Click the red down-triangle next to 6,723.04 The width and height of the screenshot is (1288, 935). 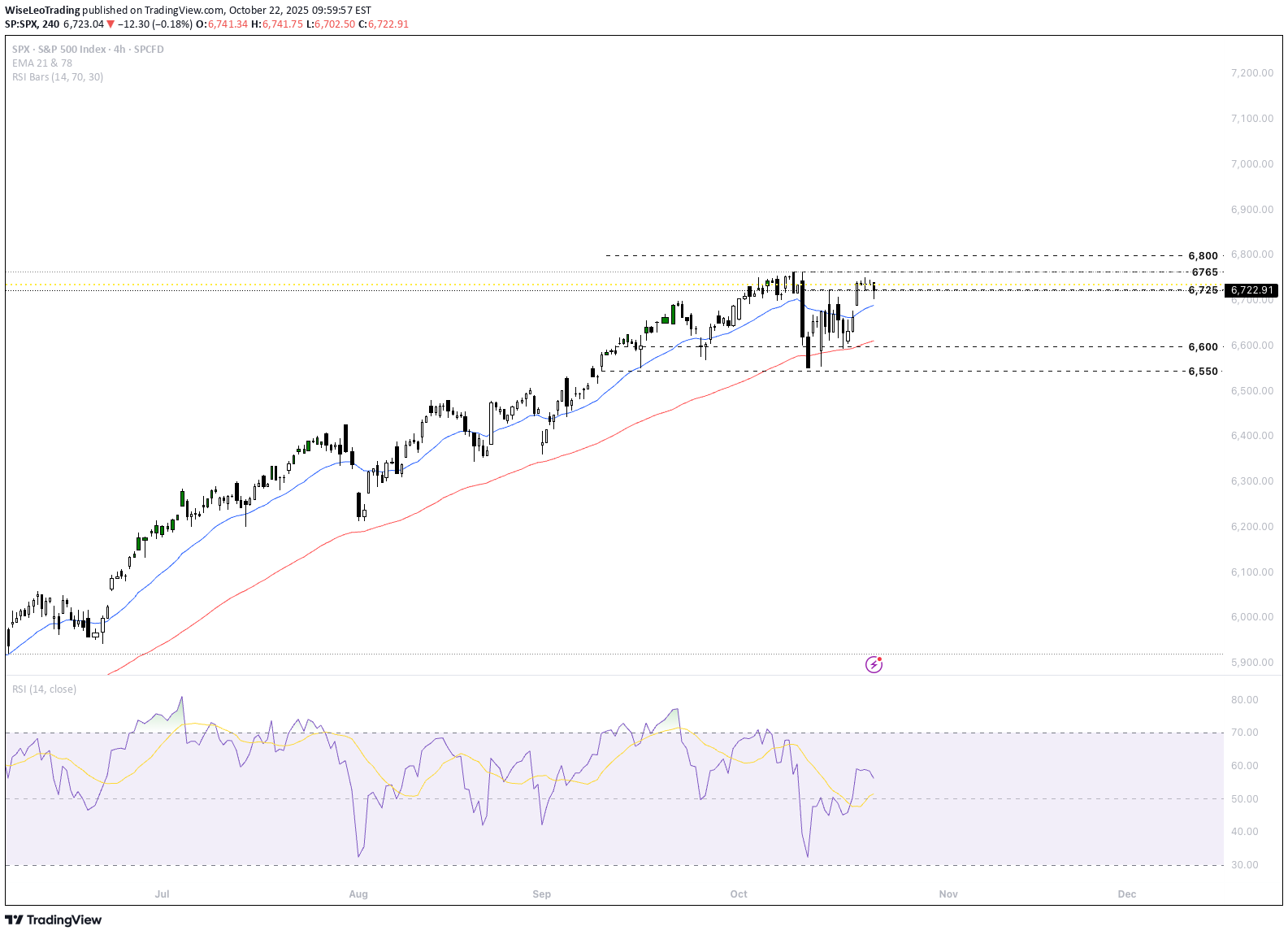111,24
